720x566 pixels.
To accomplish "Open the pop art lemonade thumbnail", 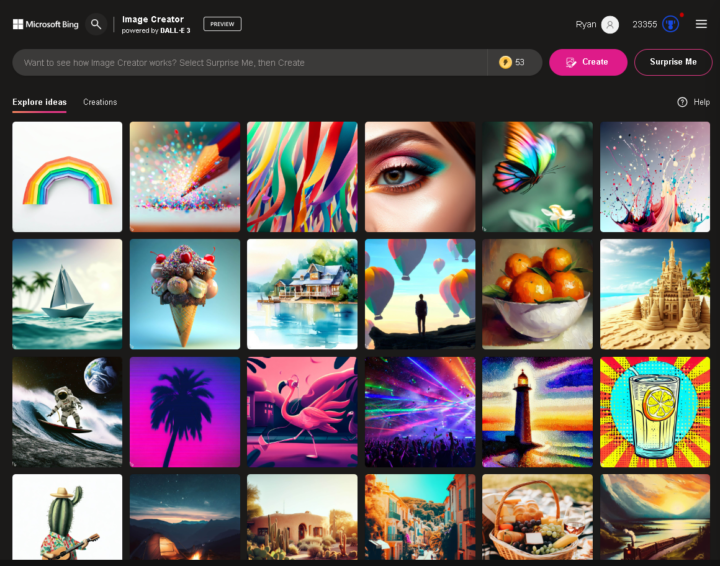I will coord(655,412).
